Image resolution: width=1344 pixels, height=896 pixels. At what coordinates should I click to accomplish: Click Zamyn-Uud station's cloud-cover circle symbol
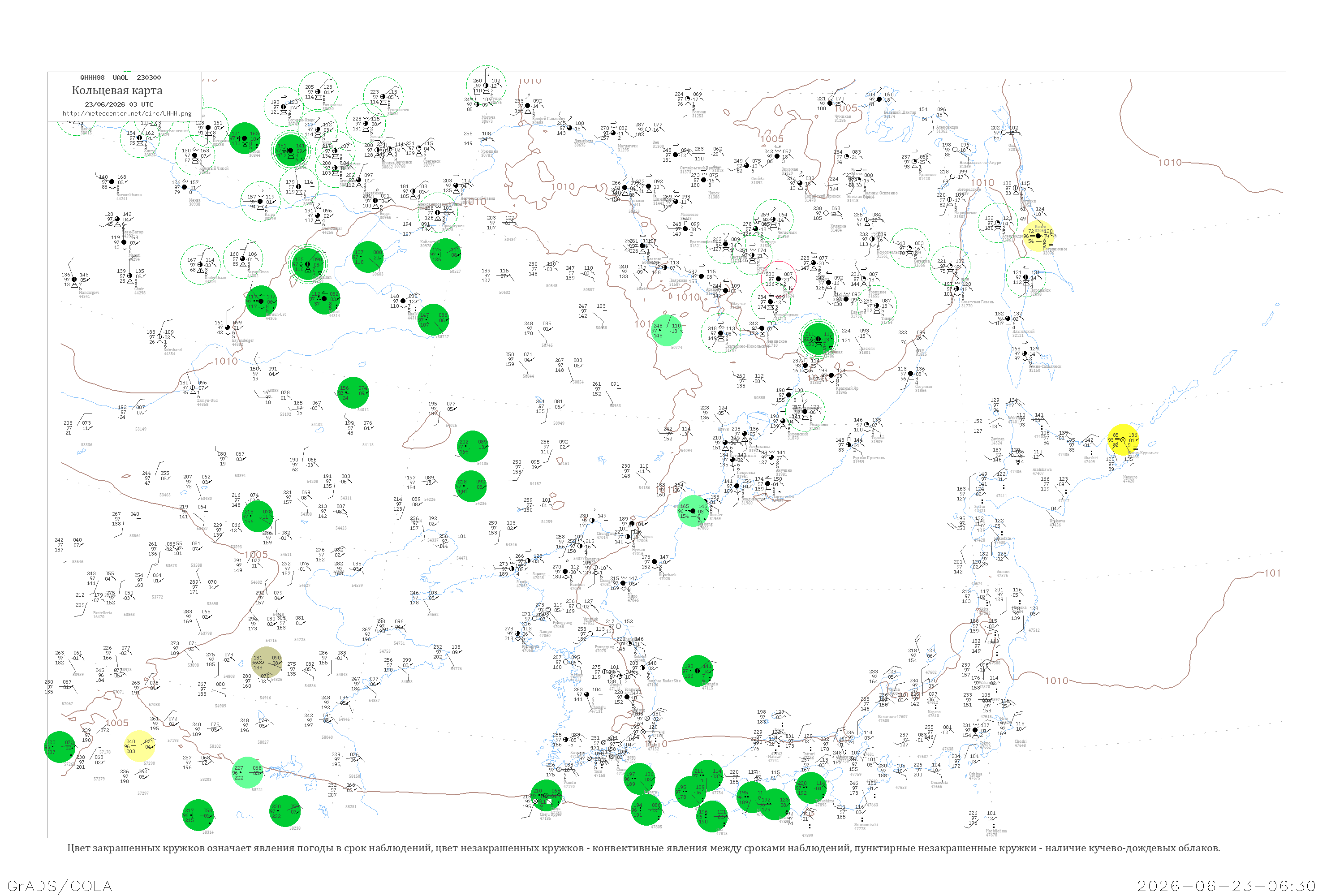[x=193, y=388]
